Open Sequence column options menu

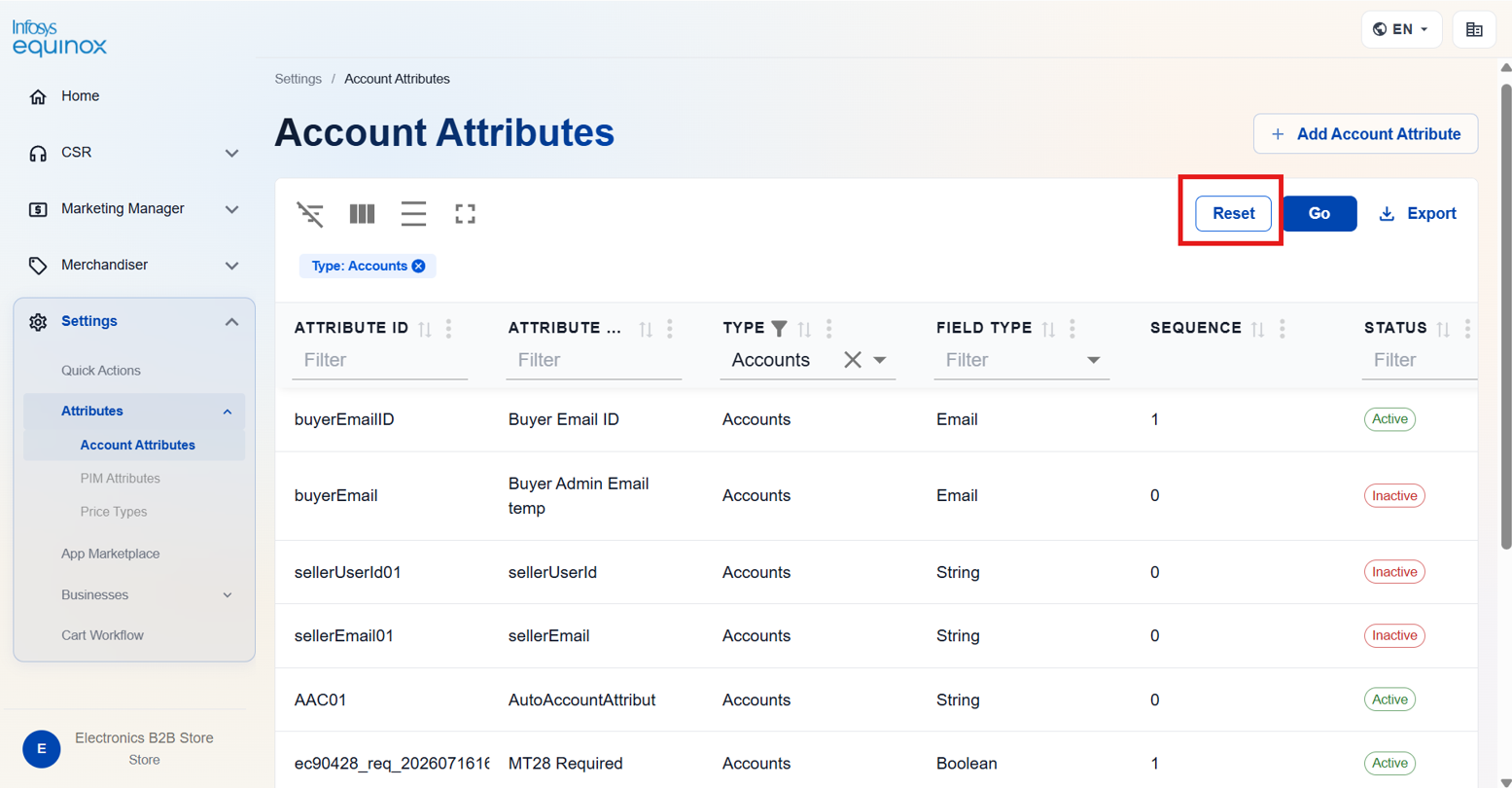pyautogui.click(x=1282, y=329)
